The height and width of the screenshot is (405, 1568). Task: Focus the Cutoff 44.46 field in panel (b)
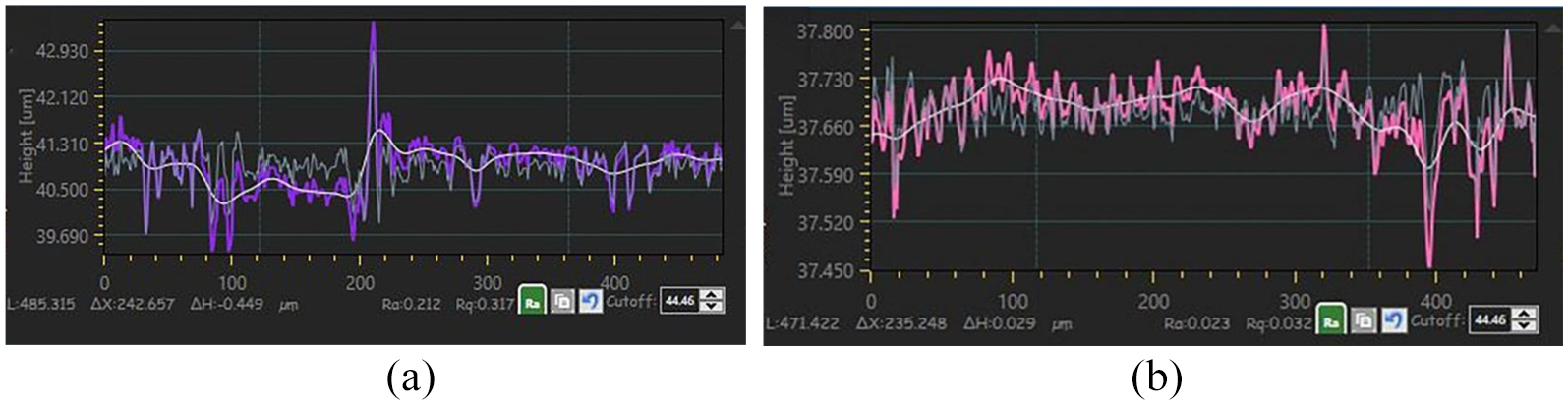[x=1489, y=319]
